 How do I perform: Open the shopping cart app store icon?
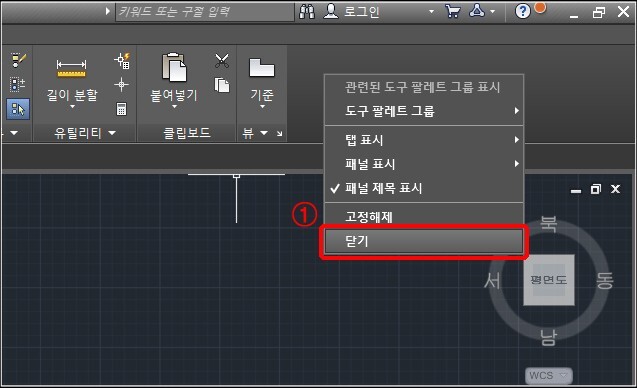click(453, 11)
